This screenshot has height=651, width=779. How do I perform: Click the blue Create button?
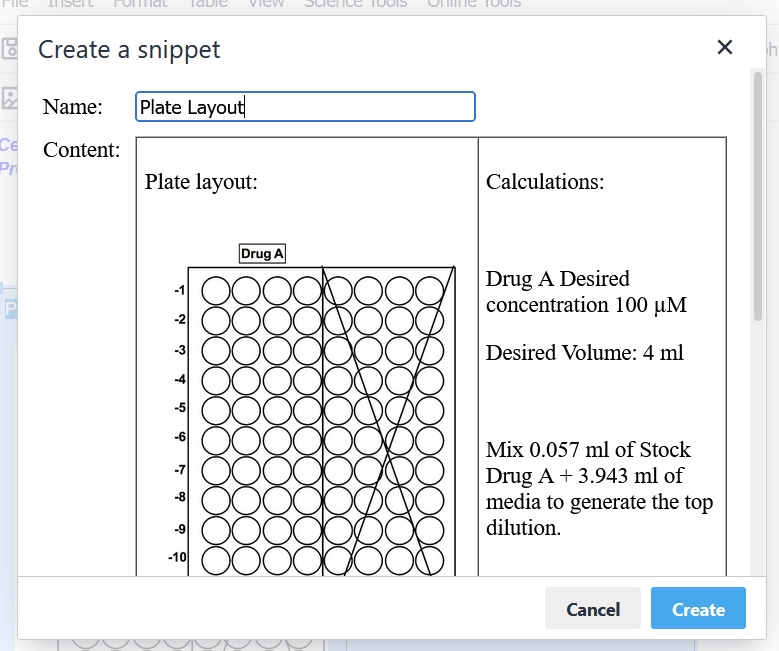698,609
